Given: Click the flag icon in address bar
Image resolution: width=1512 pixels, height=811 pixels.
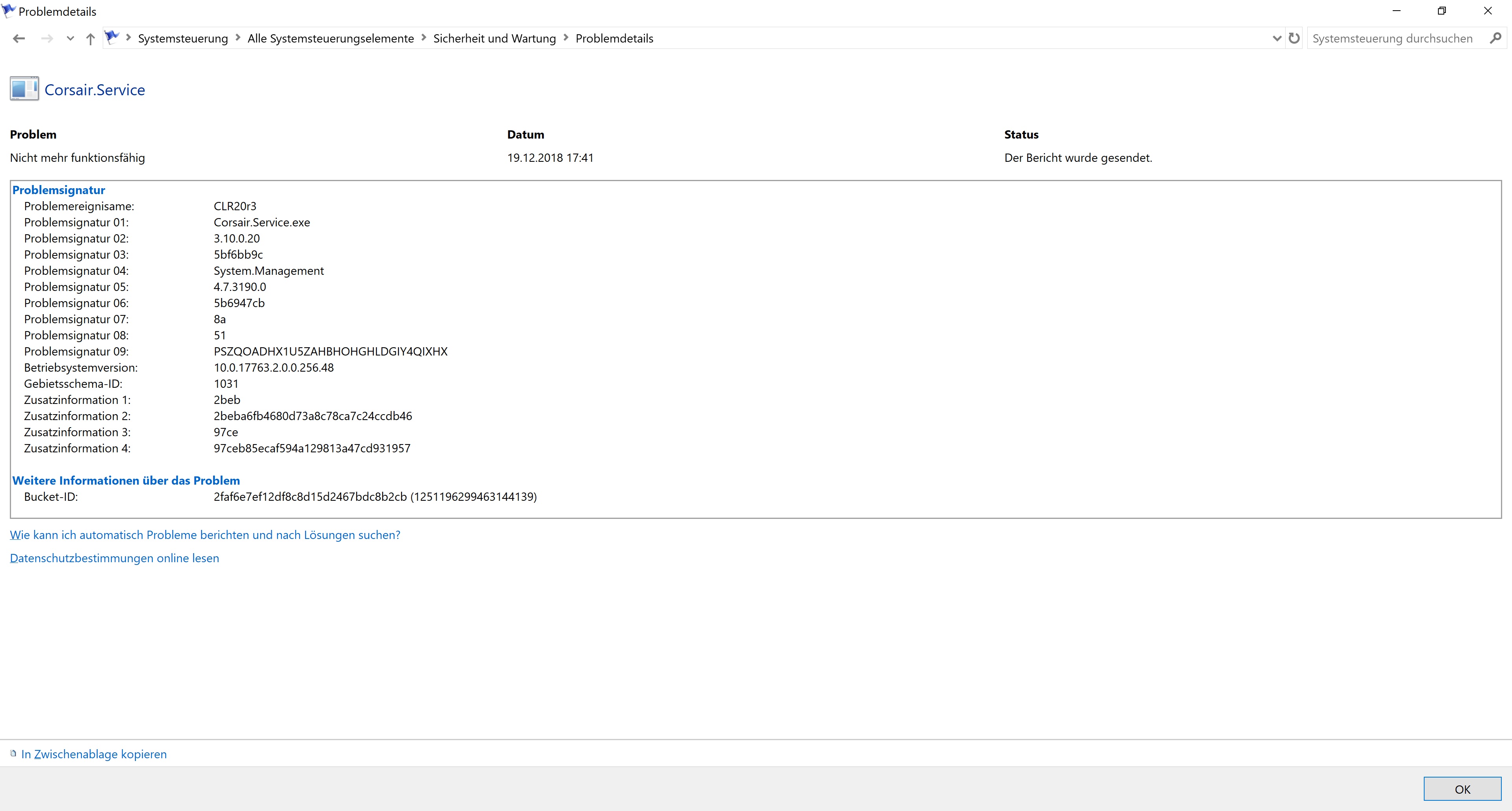Looking at the screenshot, I should click(111, 37).
